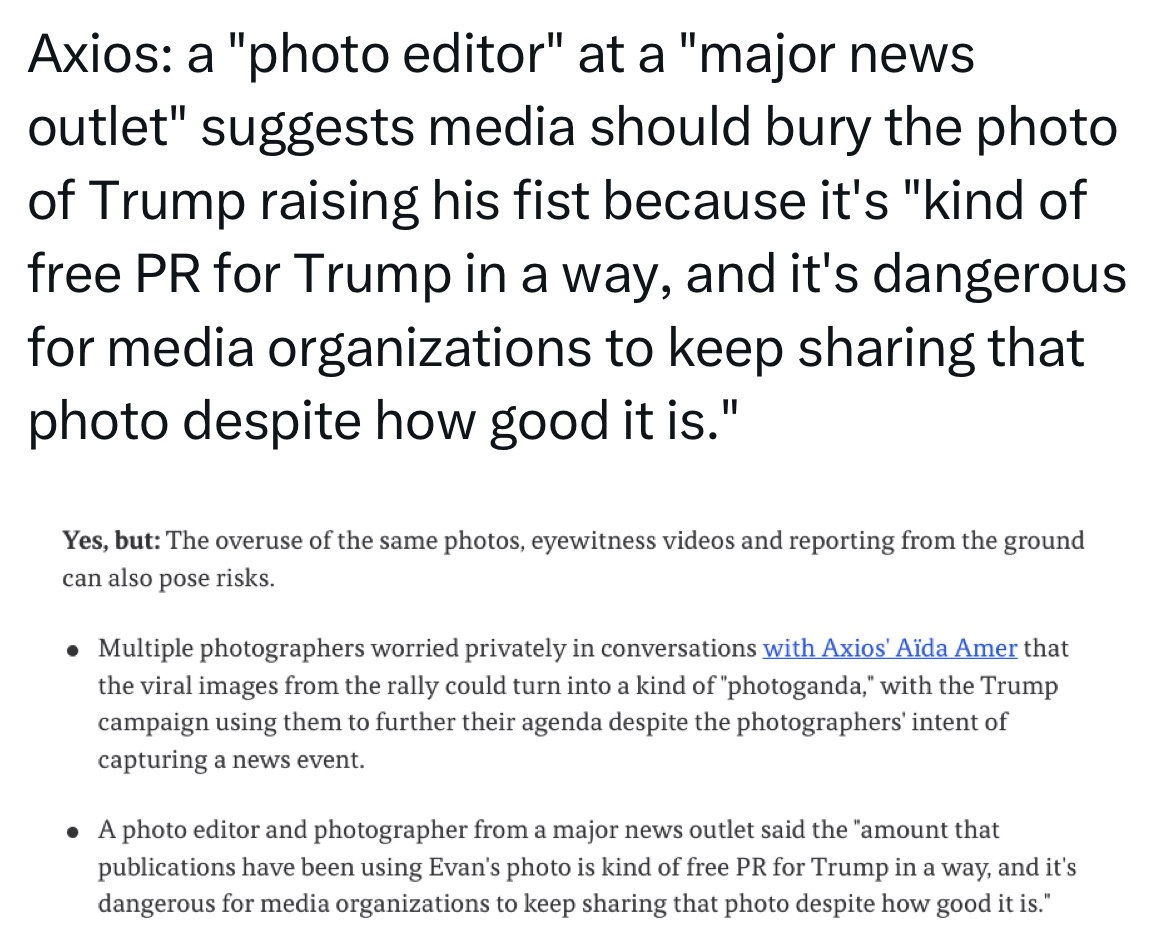Open the "with Axios' Aïda Amer" link
1170x934 pixels.
coord(889,648)
